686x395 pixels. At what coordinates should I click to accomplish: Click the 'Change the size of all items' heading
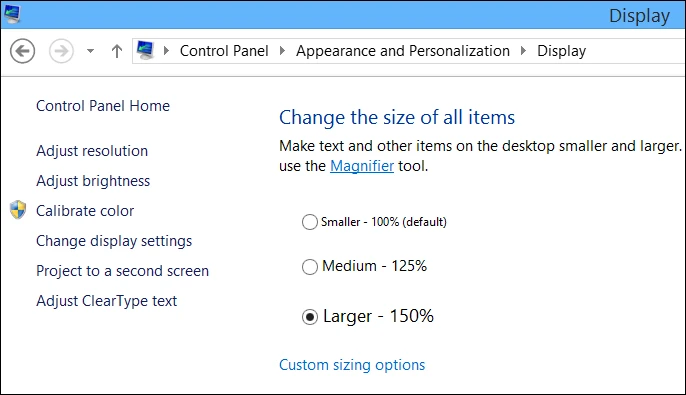point(397,117)
